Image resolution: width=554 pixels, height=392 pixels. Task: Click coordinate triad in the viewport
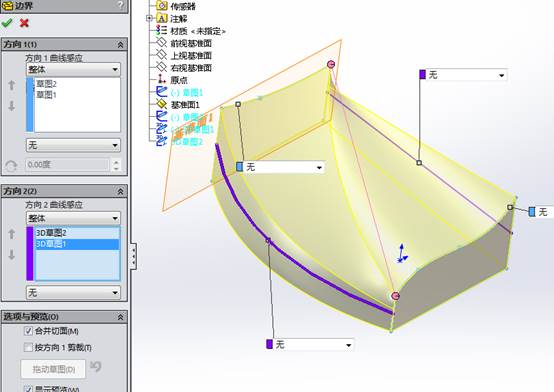coord(402,253)
